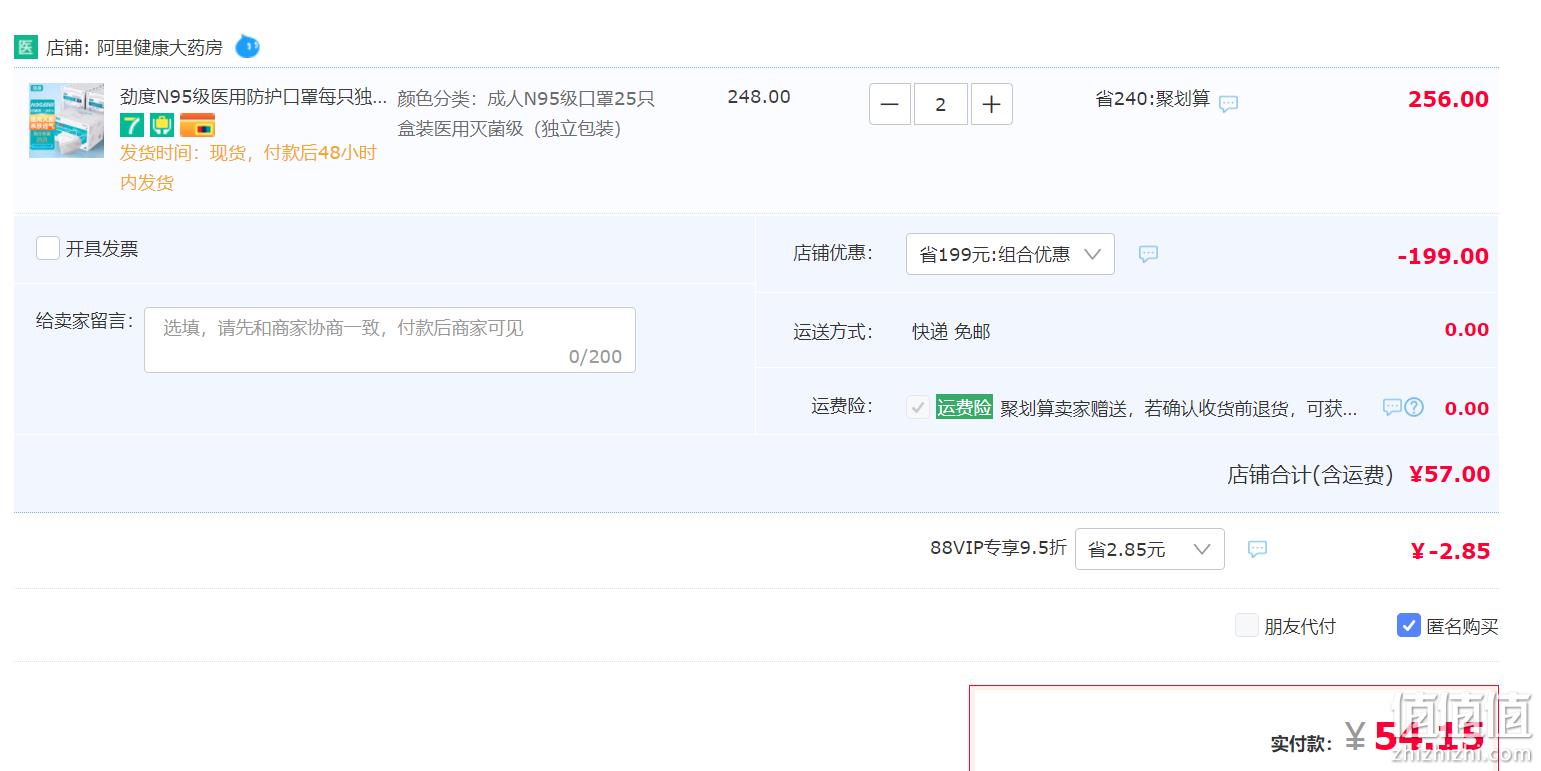Image resolution: width=1541 pixels, height=771 pixels.
Task: Click the 颜色分类 成人N95级口罩25只 variant text
Action: pyautogui.click(x=526, y=114)
